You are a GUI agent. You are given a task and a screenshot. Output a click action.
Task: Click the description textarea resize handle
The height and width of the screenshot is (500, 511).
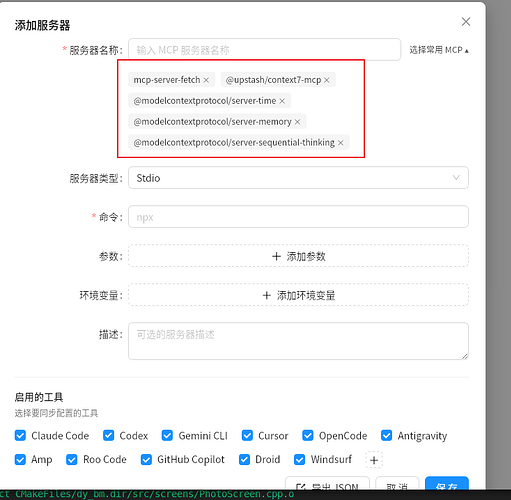point(465,356)
